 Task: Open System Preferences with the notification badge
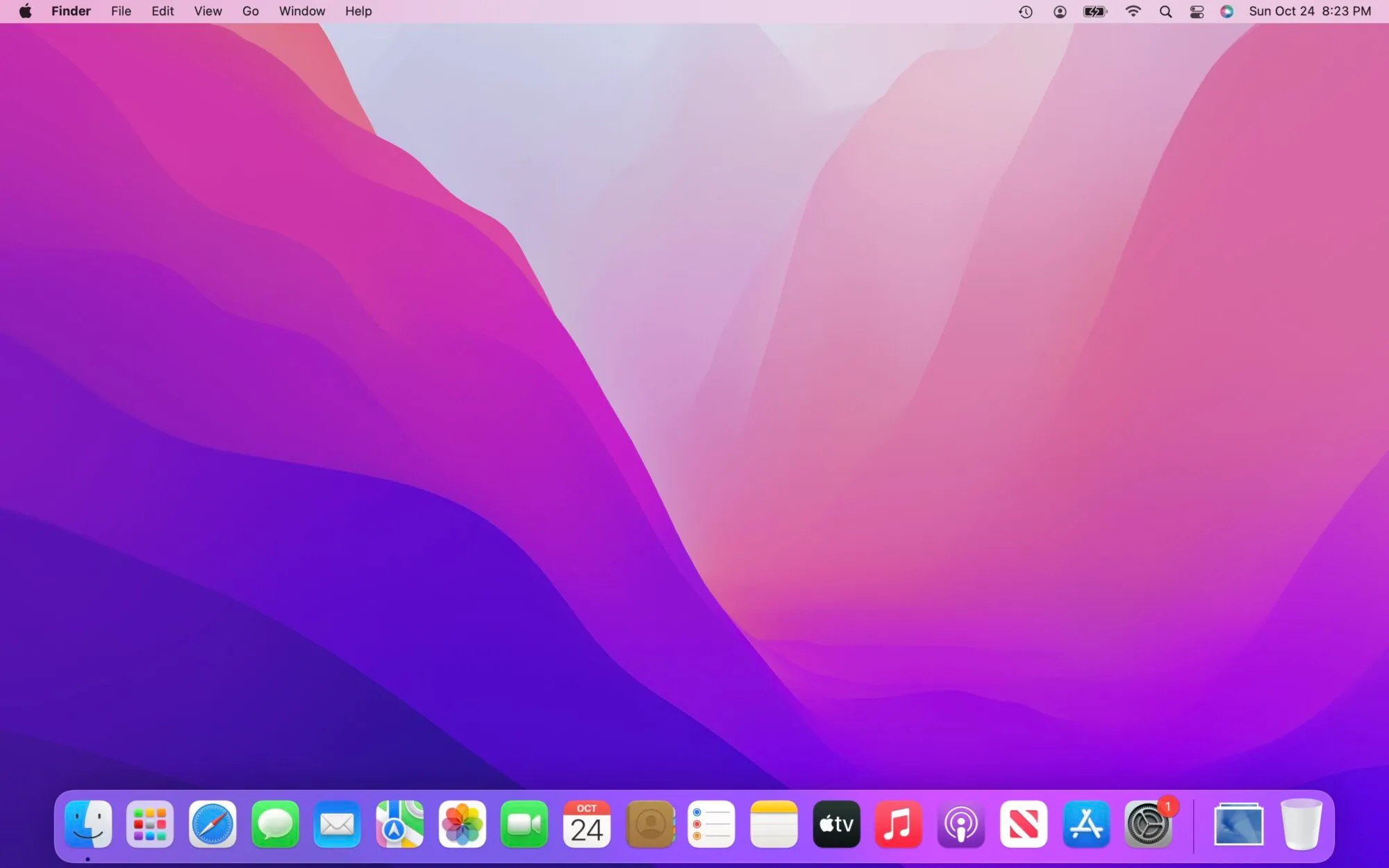(x=1149, y=826)
